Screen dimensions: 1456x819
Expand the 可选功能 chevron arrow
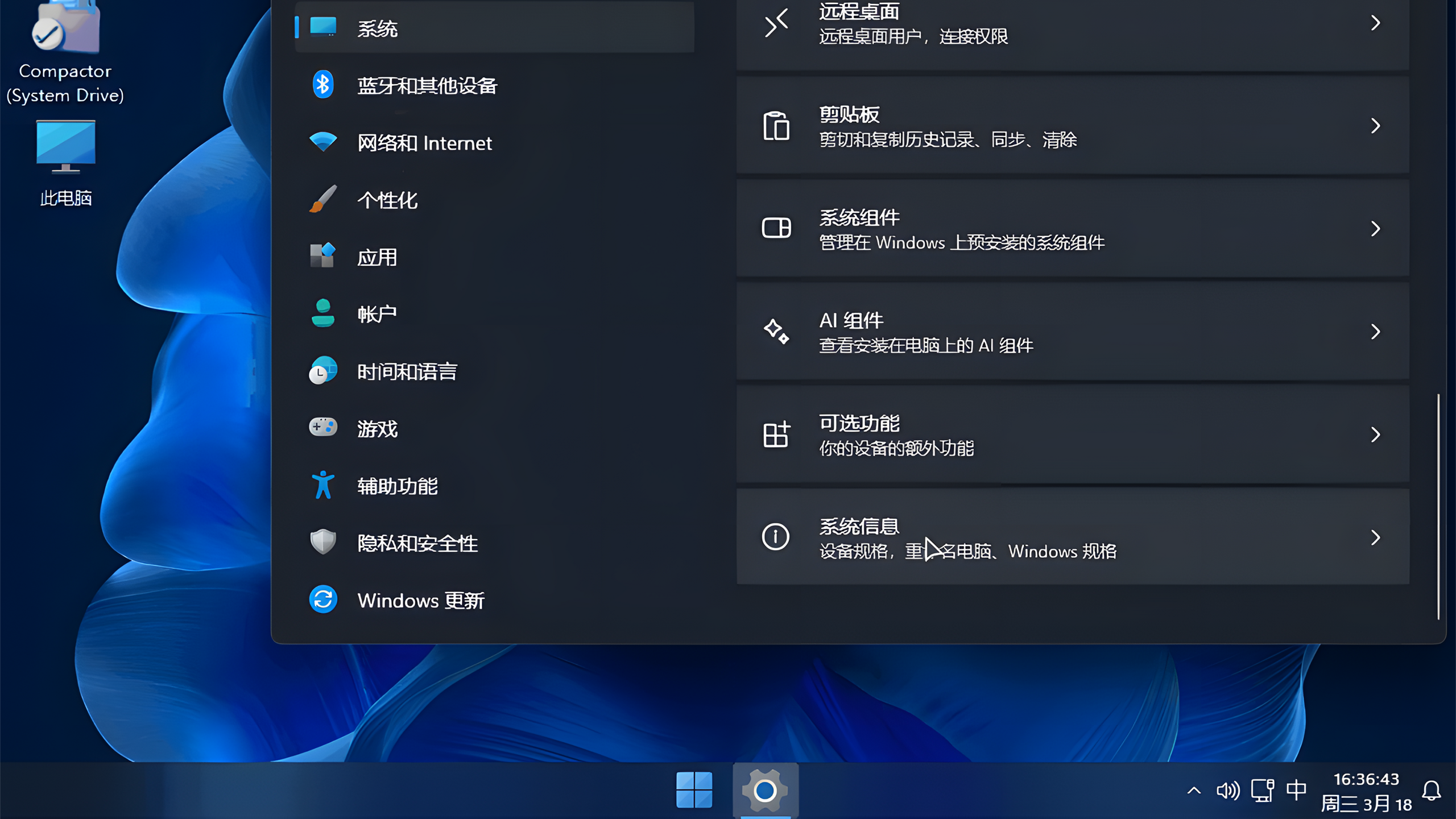[x=1375, y=435]
